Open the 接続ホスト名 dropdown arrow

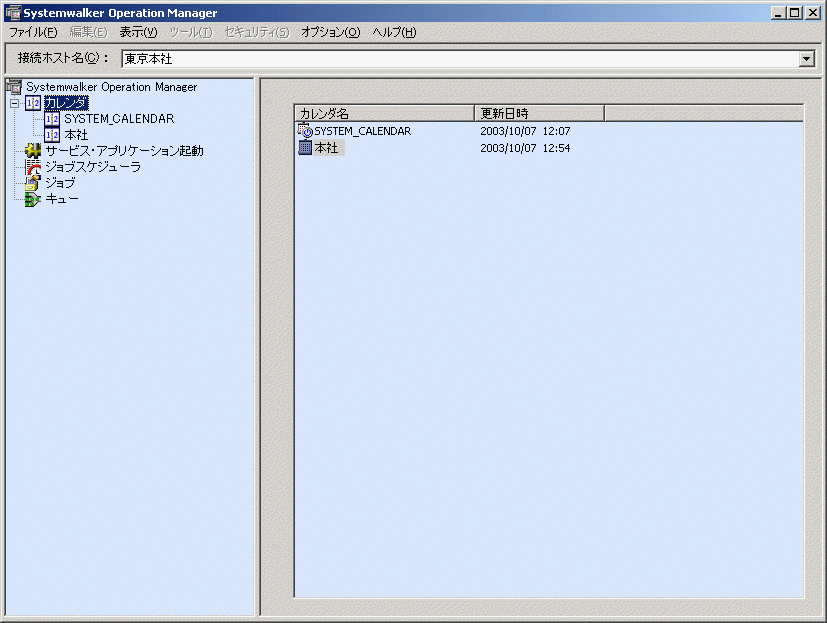point(806,59)
